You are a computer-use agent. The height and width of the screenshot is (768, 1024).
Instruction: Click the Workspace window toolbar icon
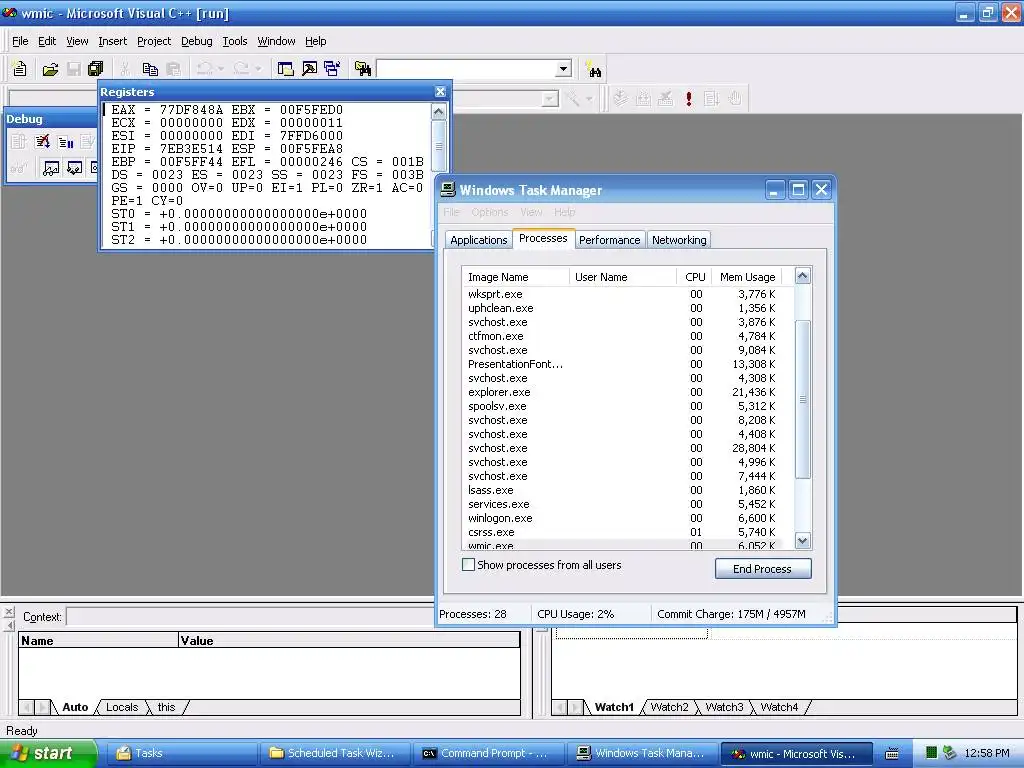point(285,69)
